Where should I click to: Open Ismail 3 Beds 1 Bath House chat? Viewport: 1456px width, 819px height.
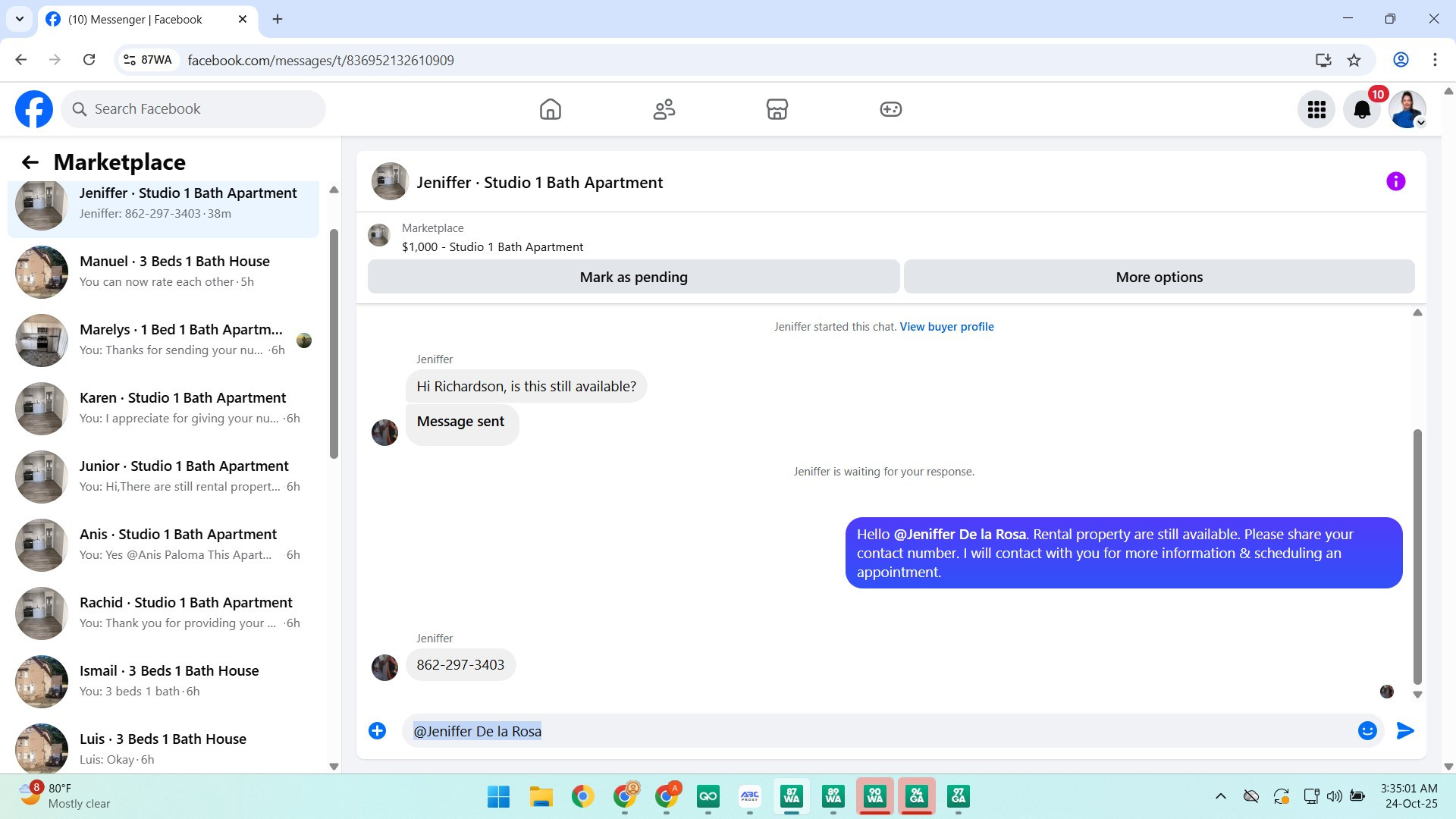point(163,681)
